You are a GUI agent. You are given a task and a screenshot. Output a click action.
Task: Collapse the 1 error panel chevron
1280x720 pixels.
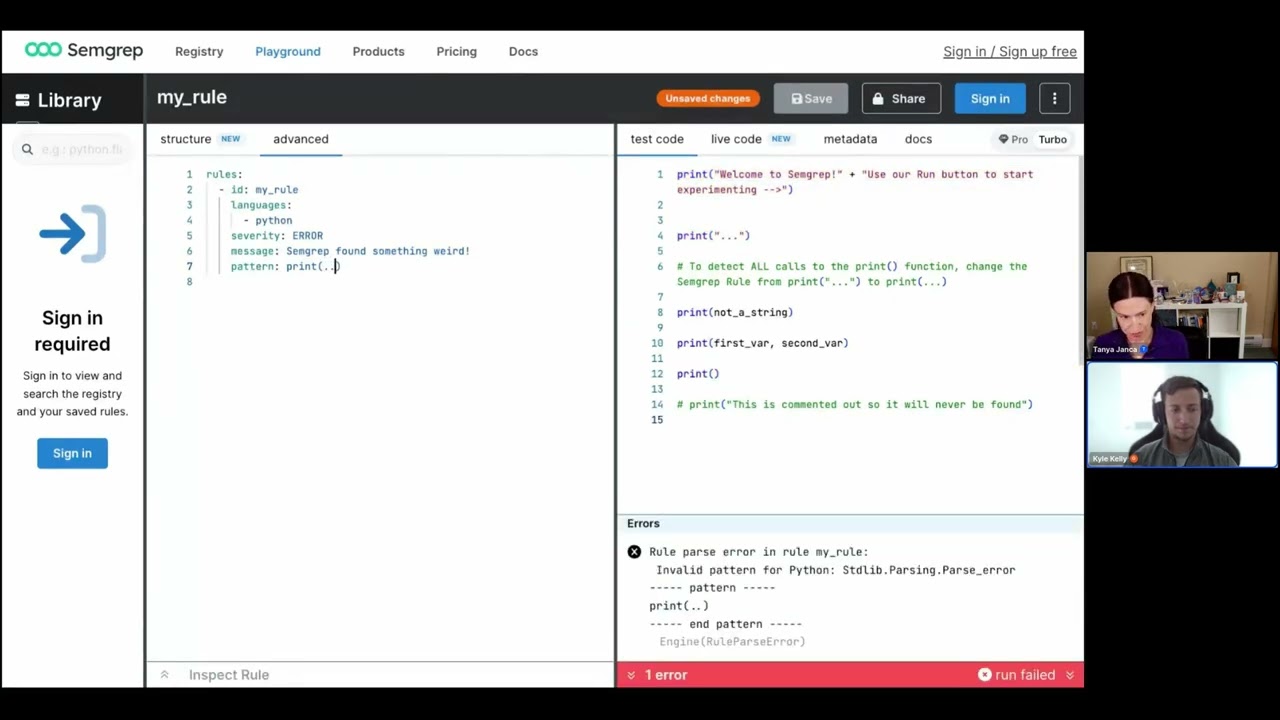631,675
